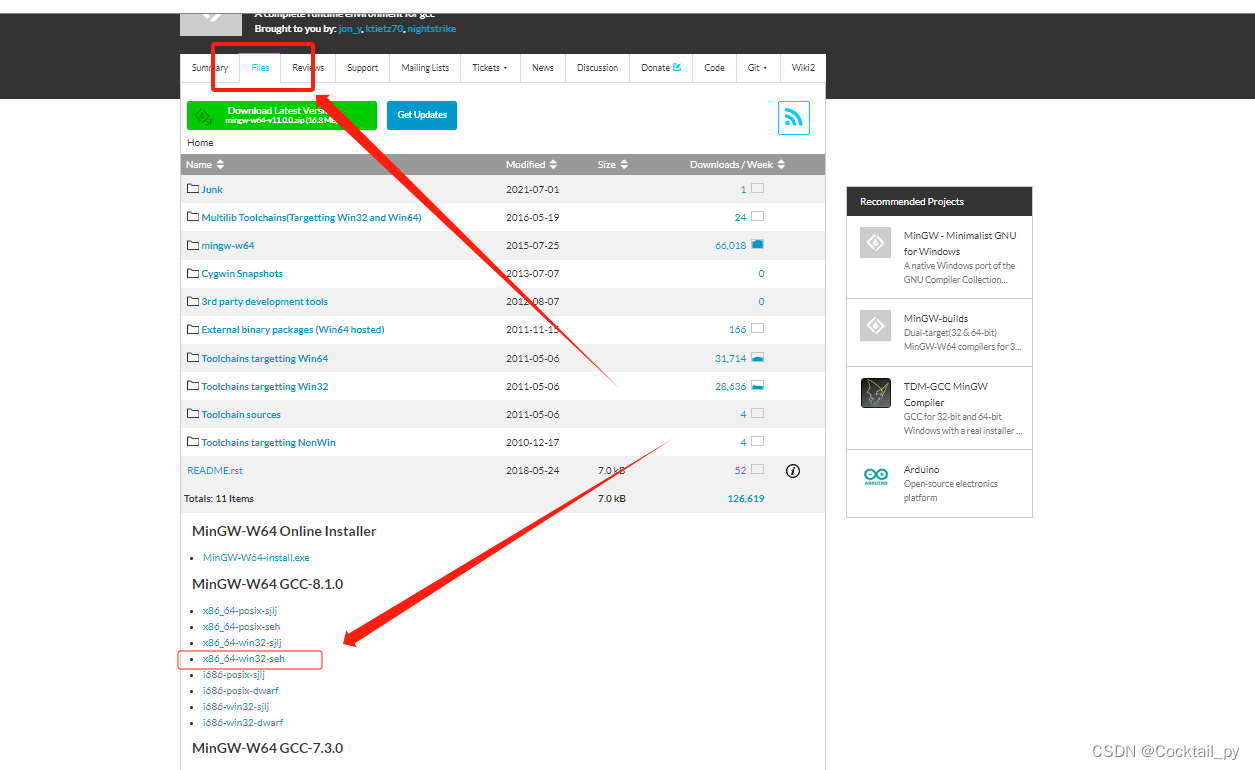The image size is (1255, 770).
Task: Open the News tab
Action: [543, 68]
